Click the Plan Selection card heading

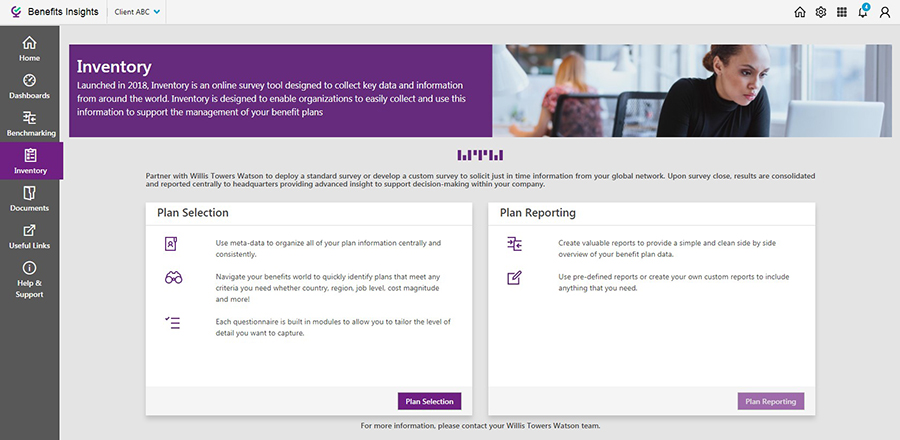pos(193,213)
